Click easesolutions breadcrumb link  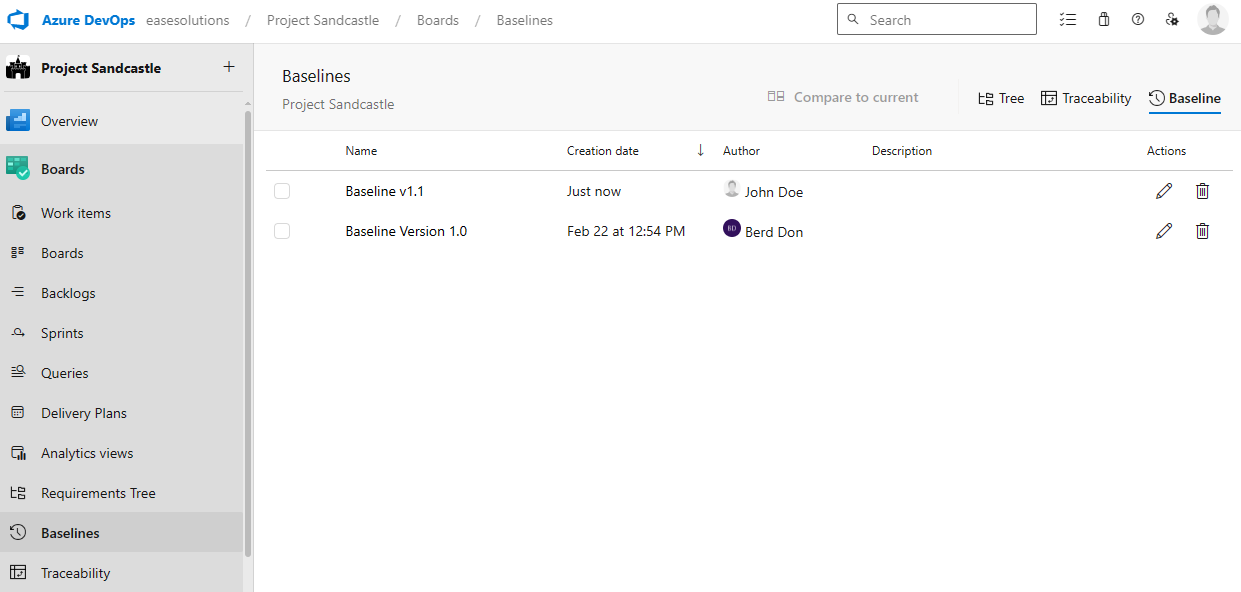pyautogui.click(x=187, y=20)
